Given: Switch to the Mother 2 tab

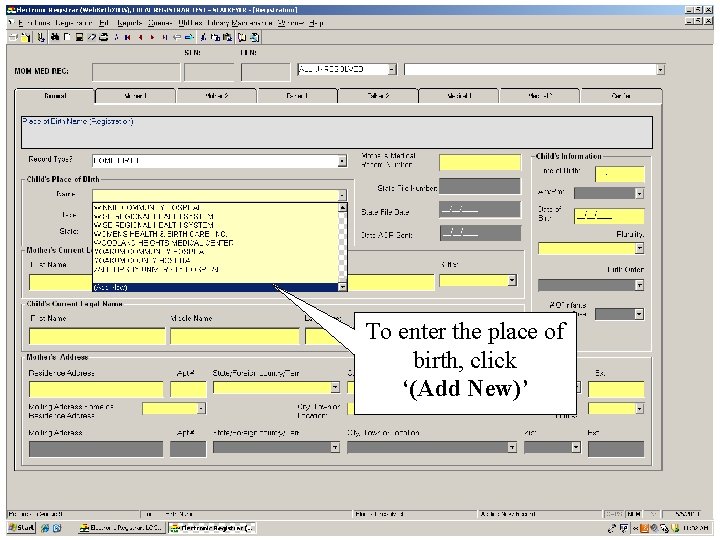Looking at the screenshot, I should [216, 96].
